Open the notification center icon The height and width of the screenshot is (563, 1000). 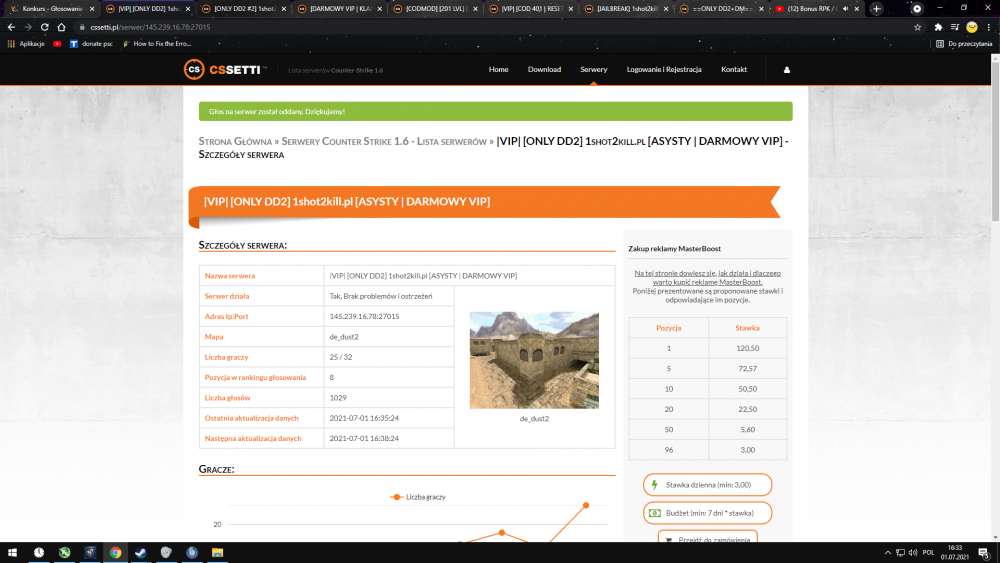click(984, 553)
